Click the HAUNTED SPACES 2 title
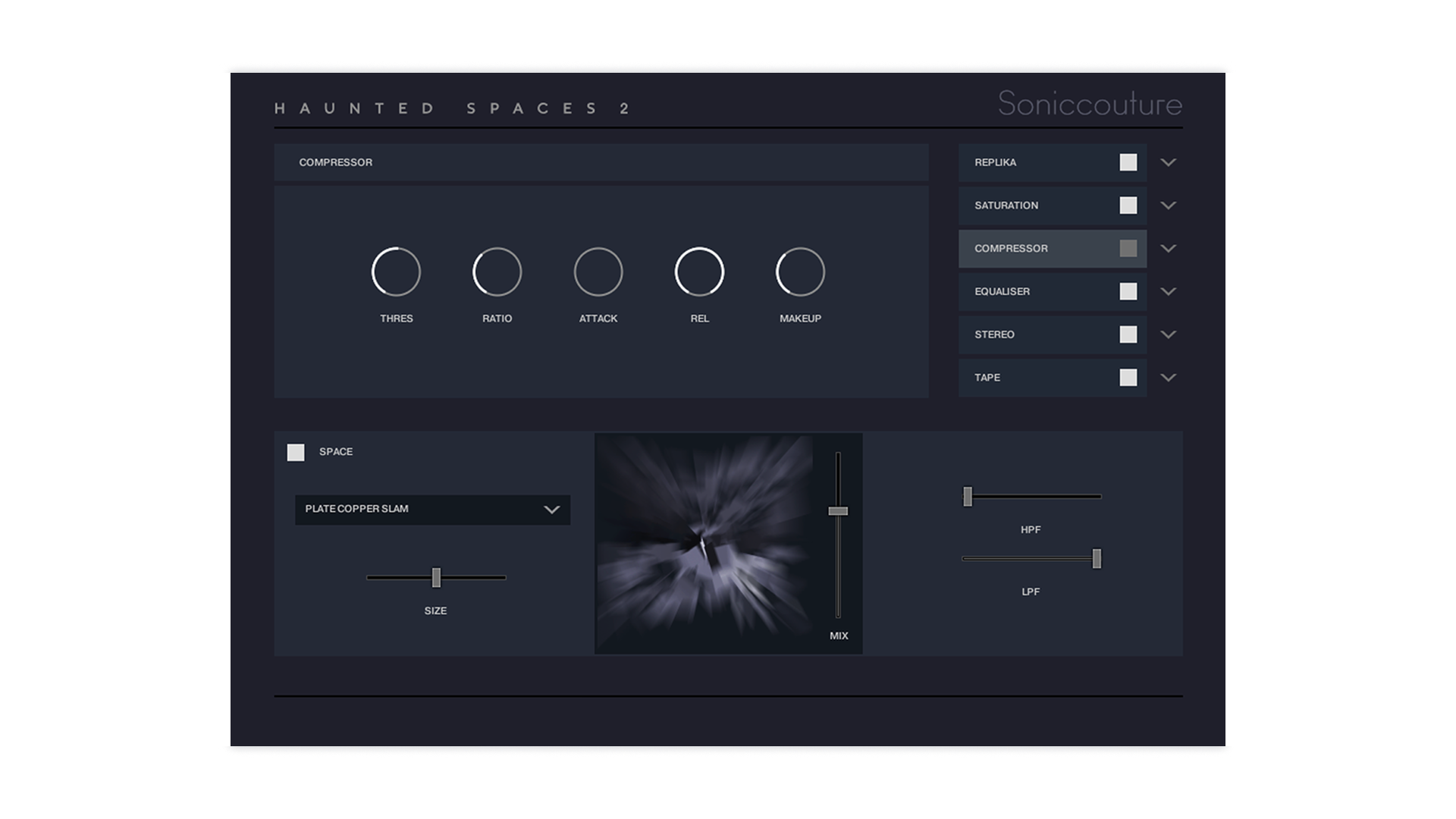The width and height of the screenshot is (1456, 819). point(452,108)
